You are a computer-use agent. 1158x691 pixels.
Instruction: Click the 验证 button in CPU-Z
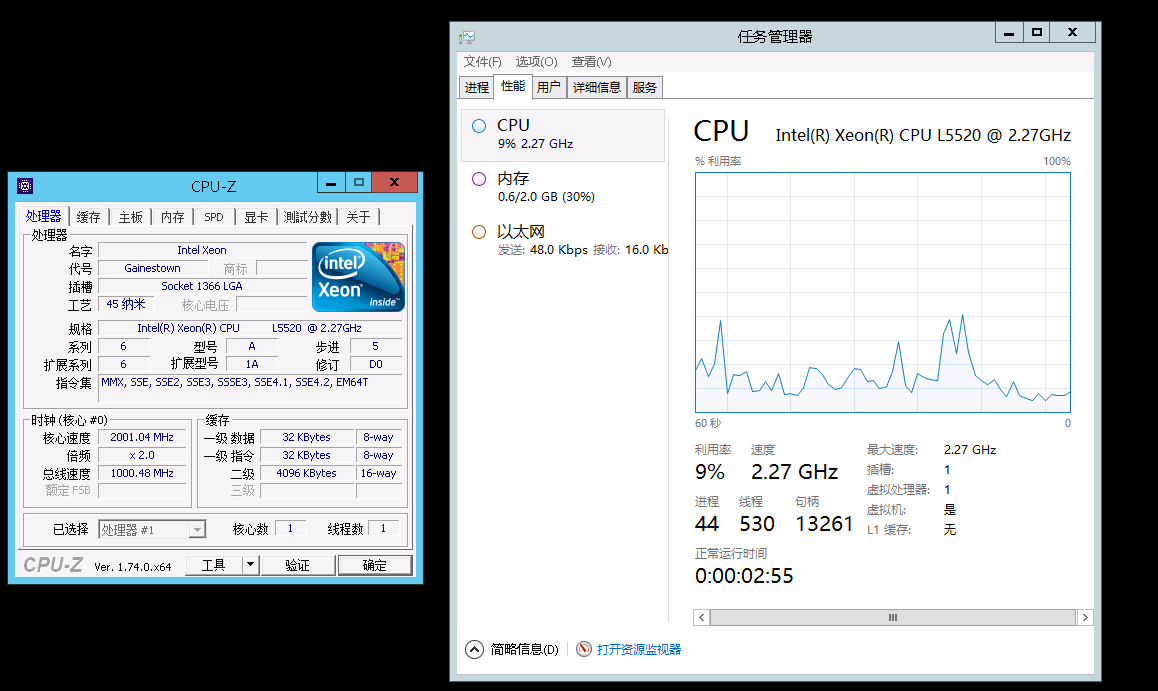coord(296,564)
